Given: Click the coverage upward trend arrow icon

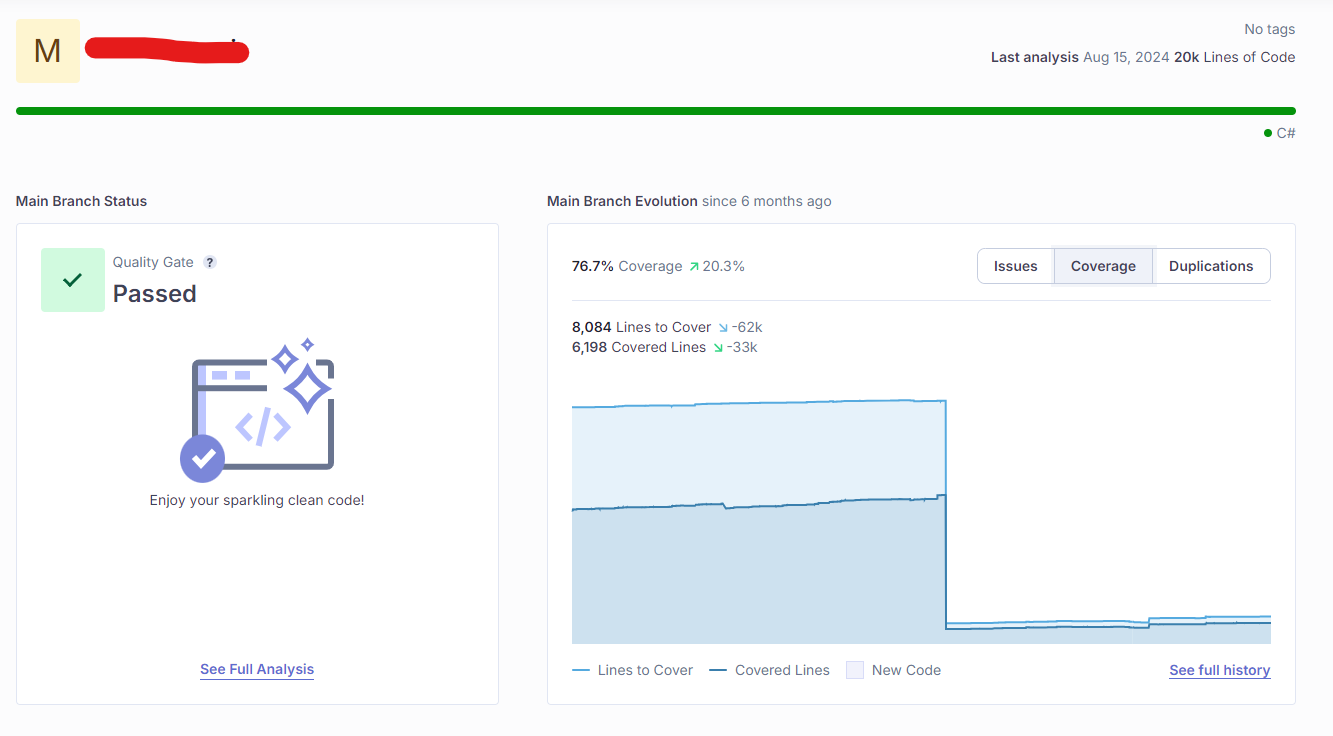Looking at the screenshot, I should (x=693, y=267).
